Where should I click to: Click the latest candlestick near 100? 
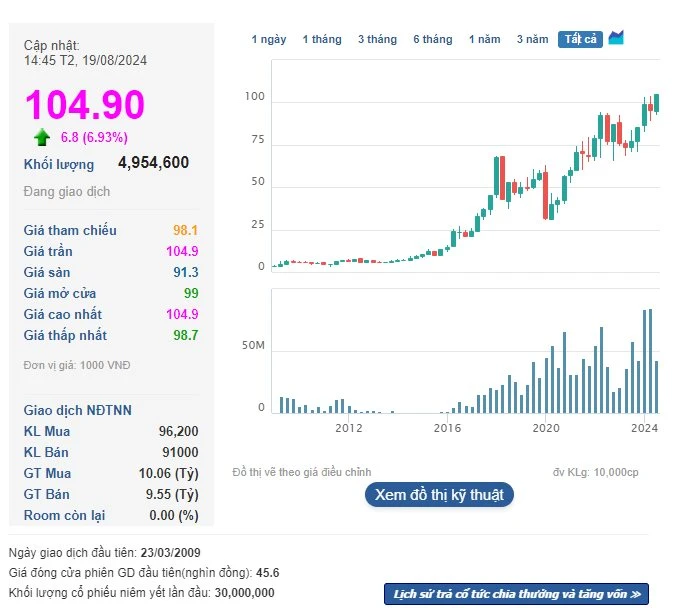point(656,103)
